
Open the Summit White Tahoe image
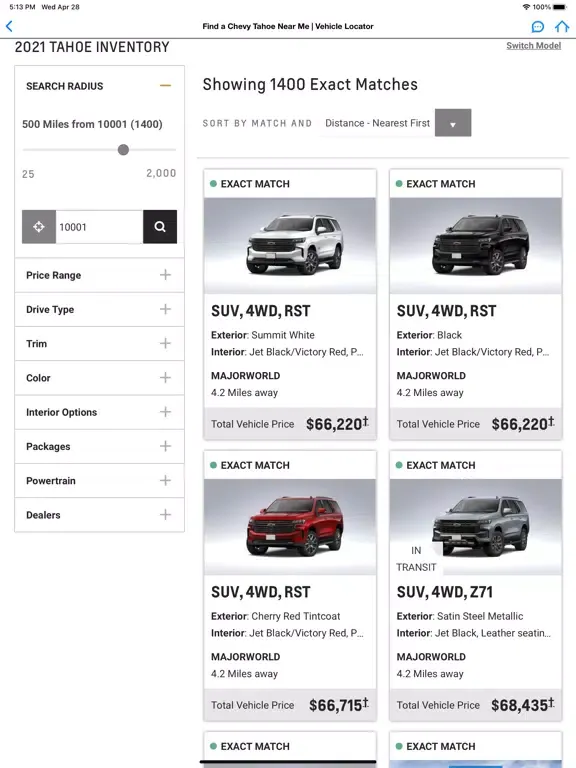(x=290, y=245)
